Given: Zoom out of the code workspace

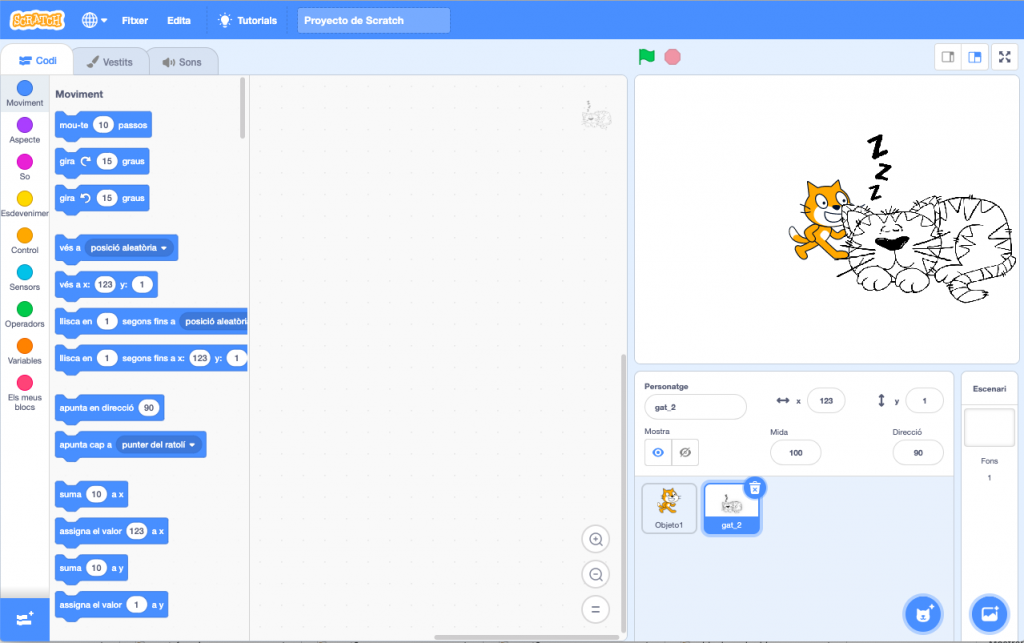Looking at the screenshot, I should 596,575.
